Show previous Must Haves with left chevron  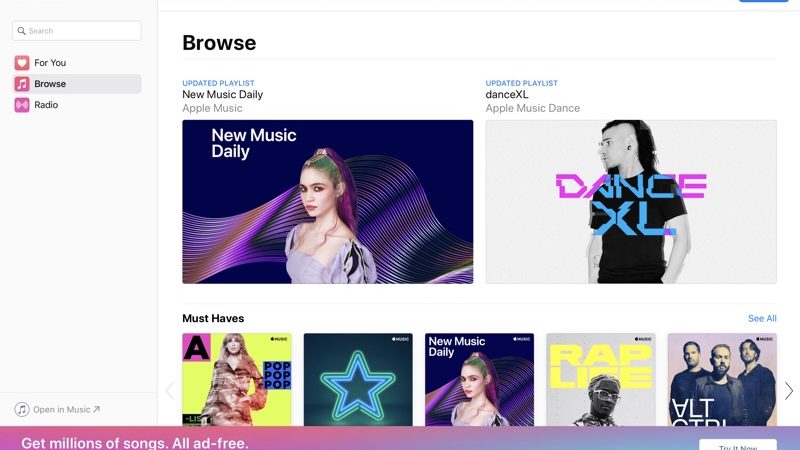(x=170, y=391)
